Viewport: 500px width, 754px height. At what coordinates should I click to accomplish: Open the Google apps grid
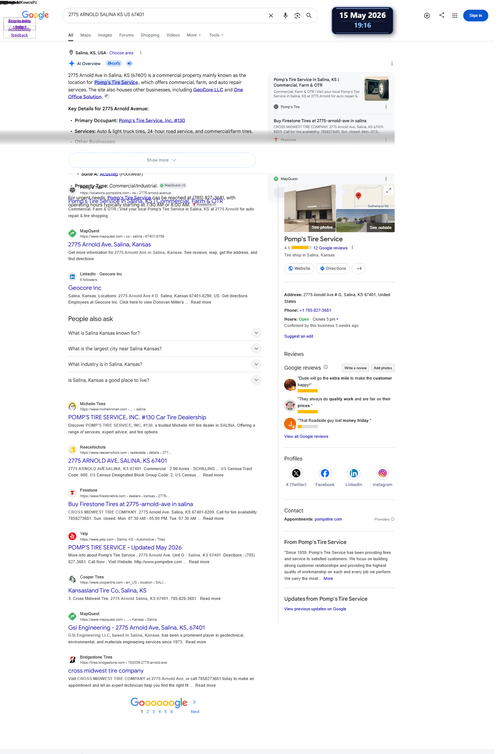[x=454, y=15]
